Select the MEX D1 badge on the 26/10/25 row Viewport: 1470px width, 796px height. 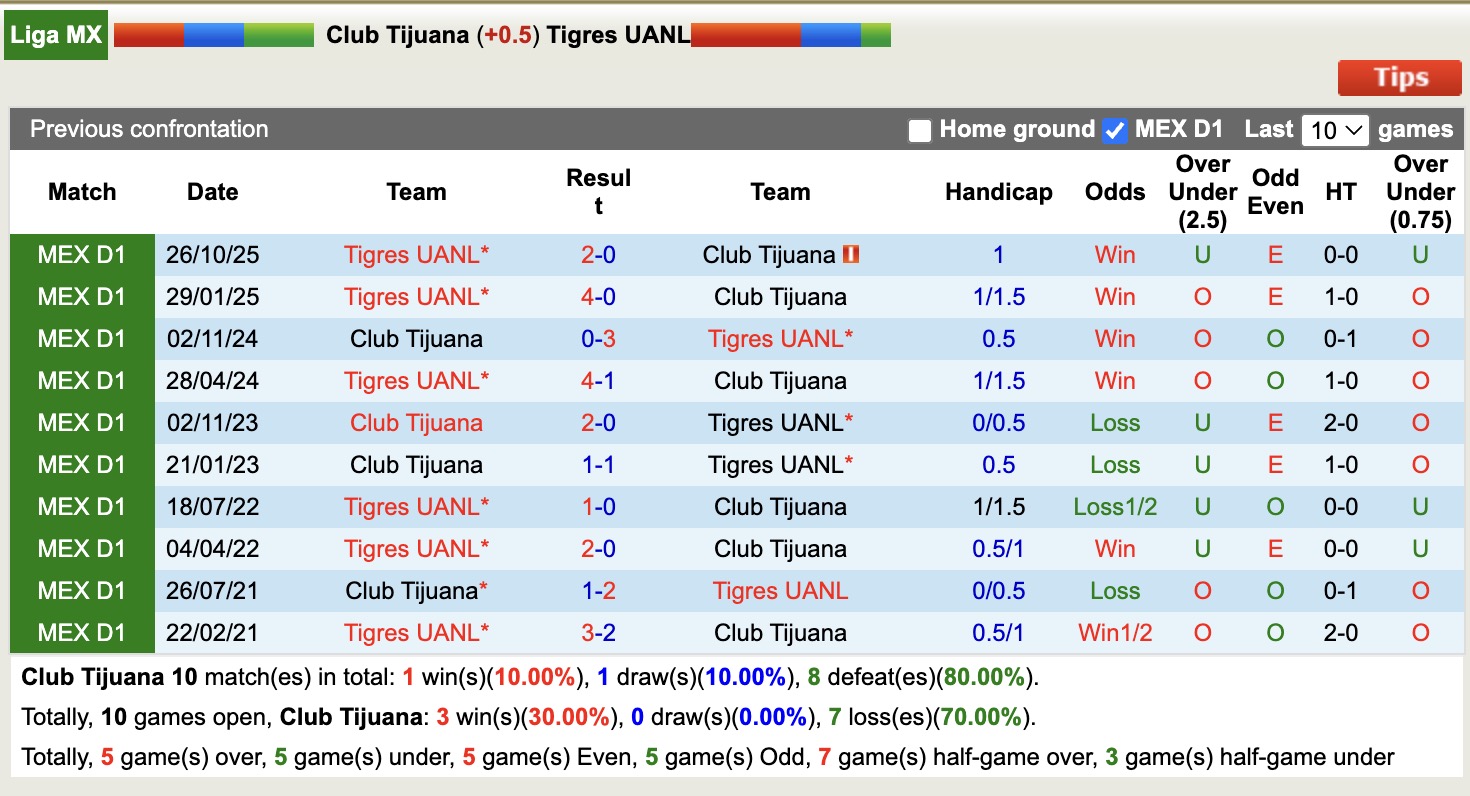(80, 255)
